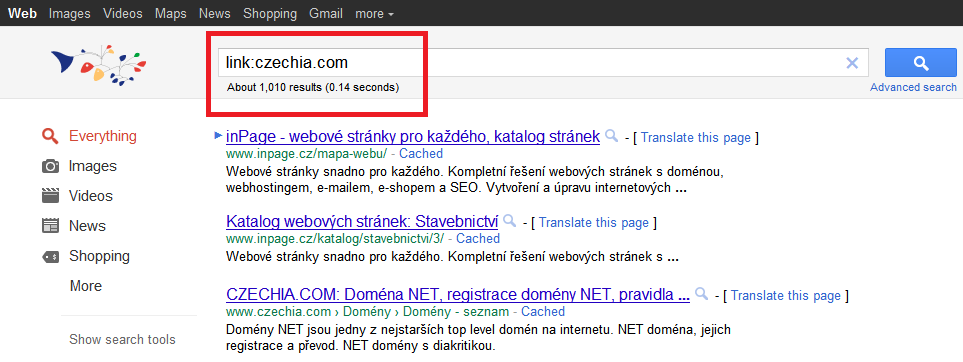Click the News newspaper icon in sidebar
This screenshot has width=963, height=362.
click(x=50, y=226)
